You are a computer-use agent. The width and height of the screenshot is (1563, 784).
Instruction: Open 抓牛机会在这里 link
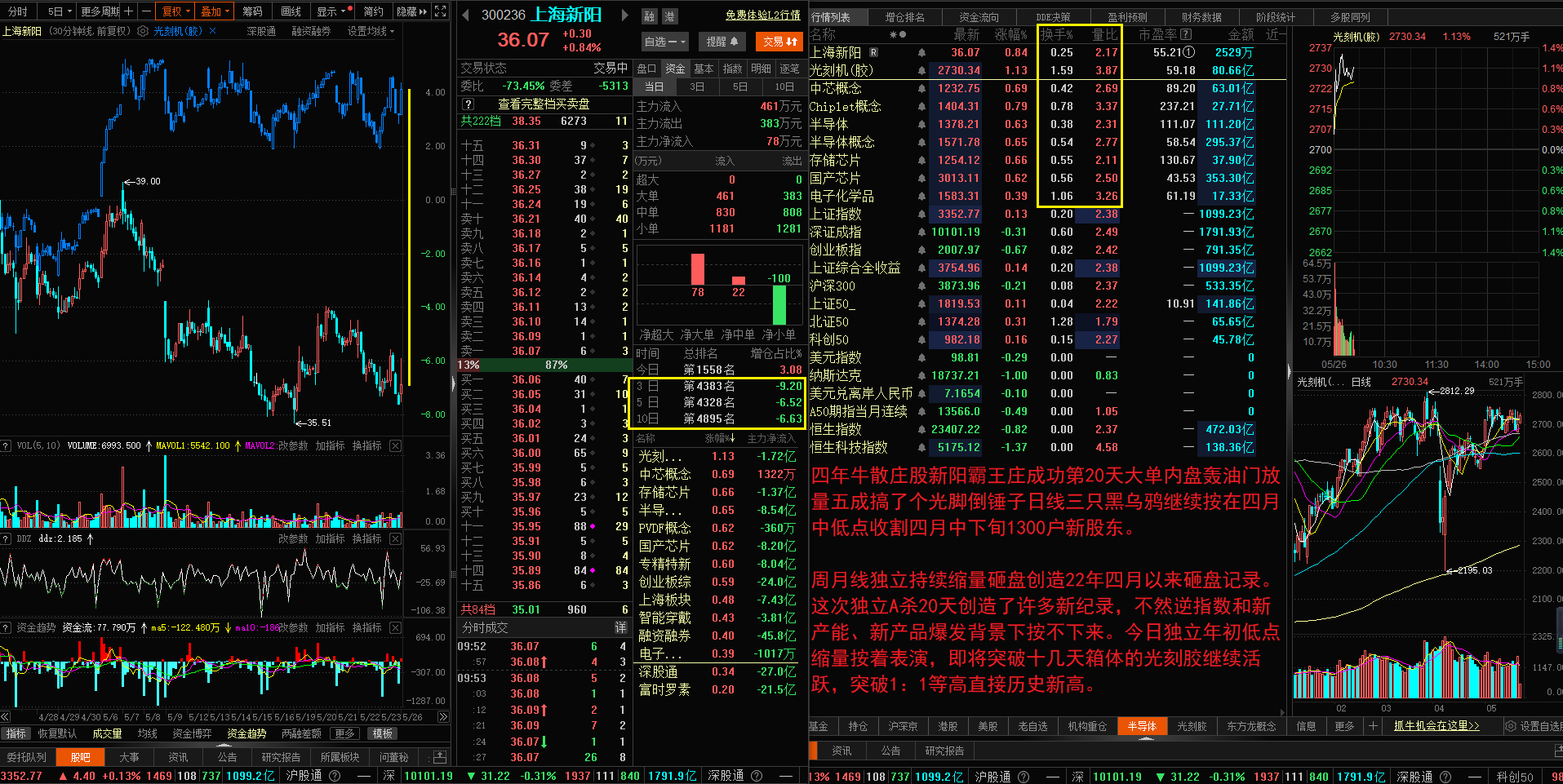(1436, 726)
